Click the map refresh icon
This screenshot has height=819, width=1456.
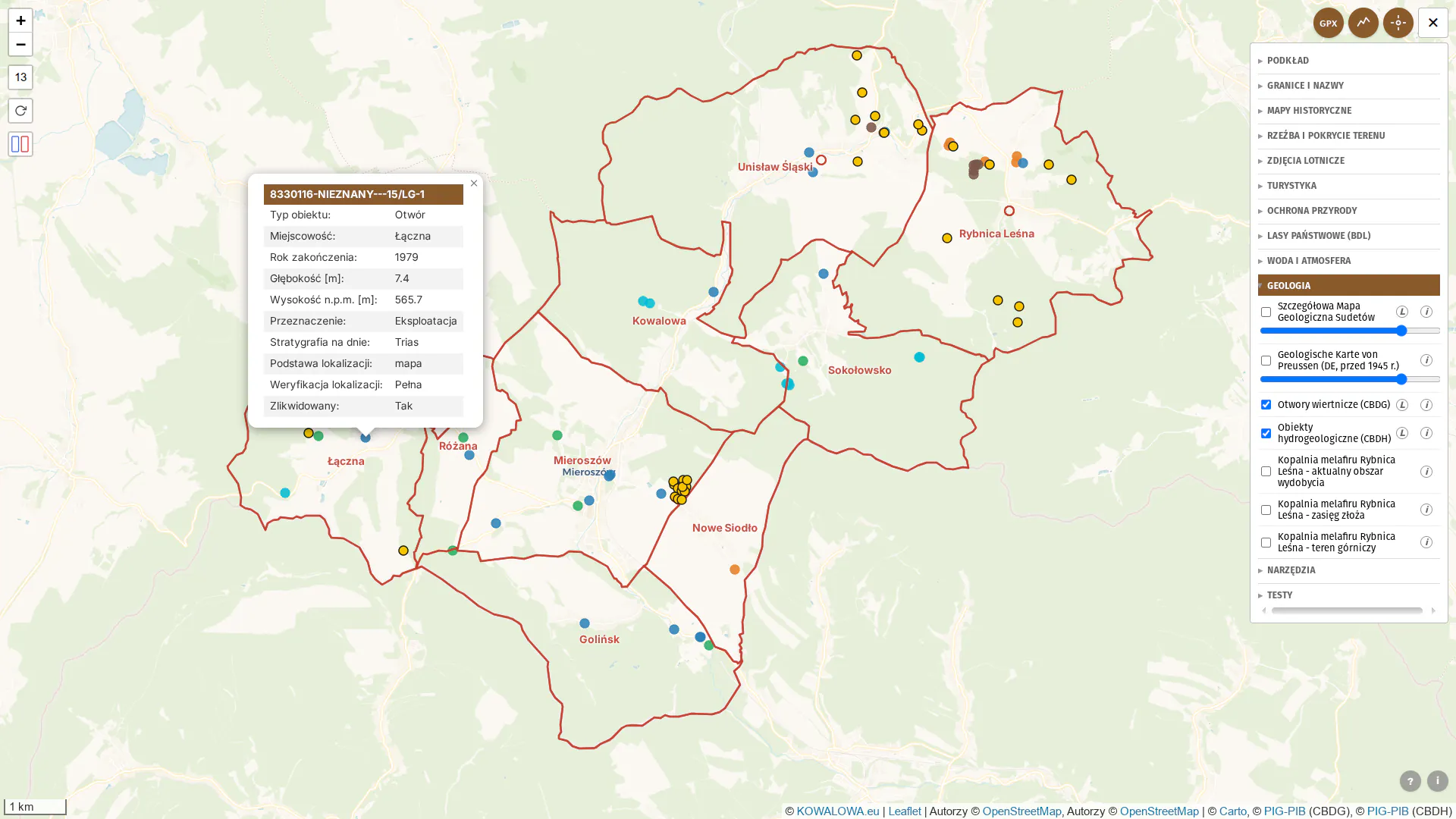[20, 111]
